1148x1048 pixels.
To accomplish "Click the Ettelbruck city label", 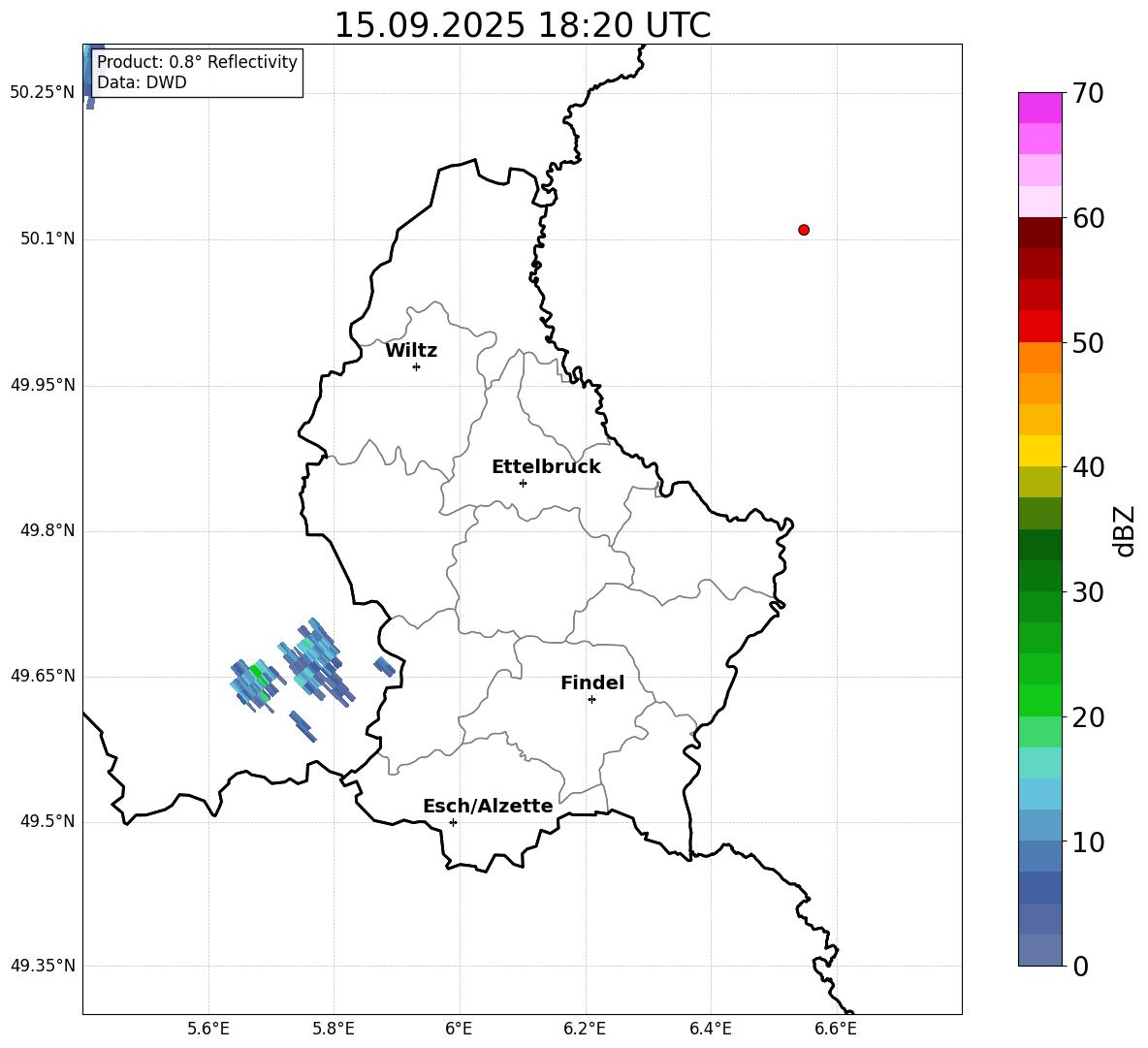I will 546,467.
